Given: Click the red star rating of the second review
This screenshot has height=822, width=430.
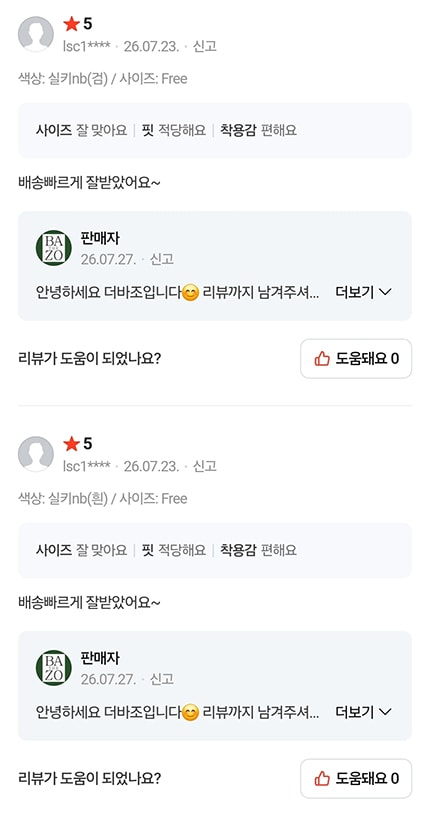Looking at the screenshot, I should (71, 444).
